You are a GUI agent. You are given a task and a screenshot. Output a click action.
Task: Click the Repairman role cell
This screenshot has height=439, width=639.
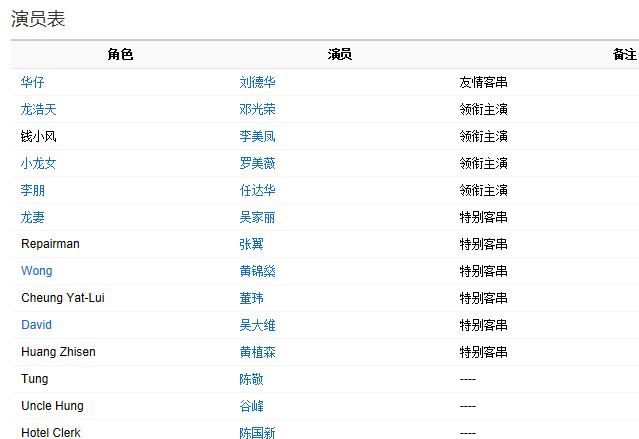tap(50, 244)
